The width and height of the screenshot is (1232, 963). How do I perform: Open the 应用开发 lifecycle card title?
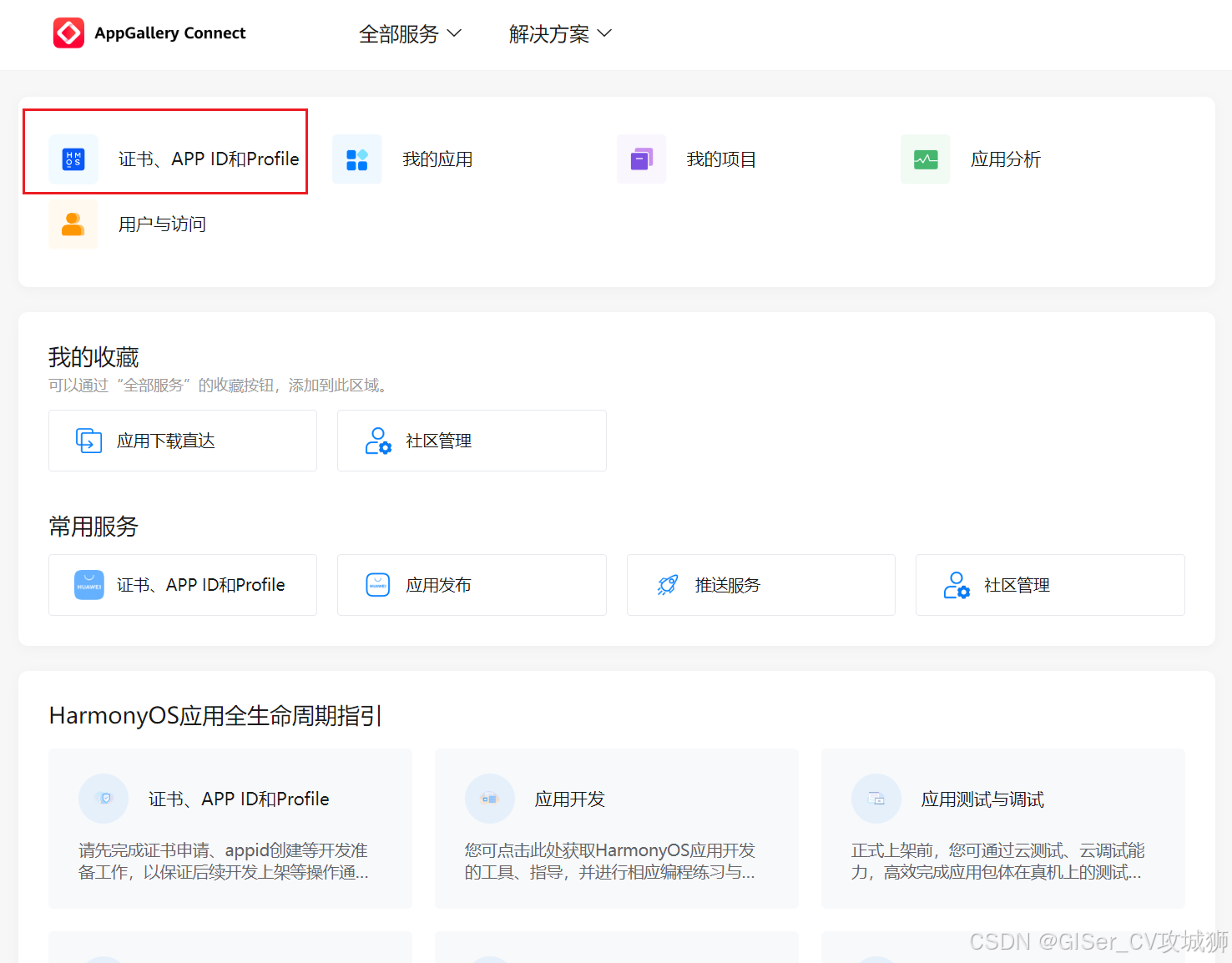(570, 799)
